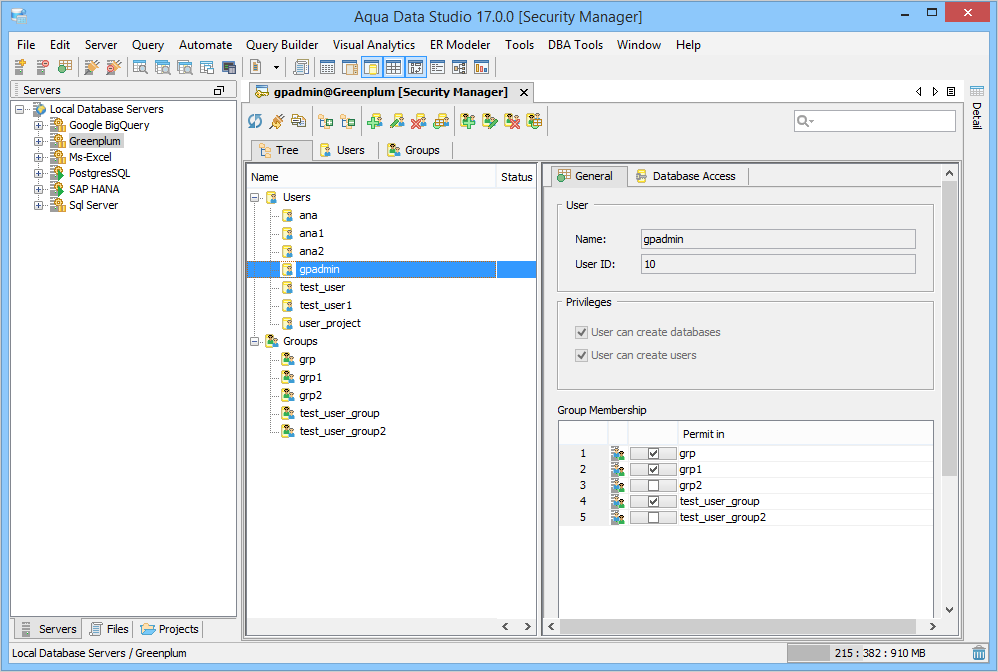Expand the SAP HANA server node

coord(39,189)
